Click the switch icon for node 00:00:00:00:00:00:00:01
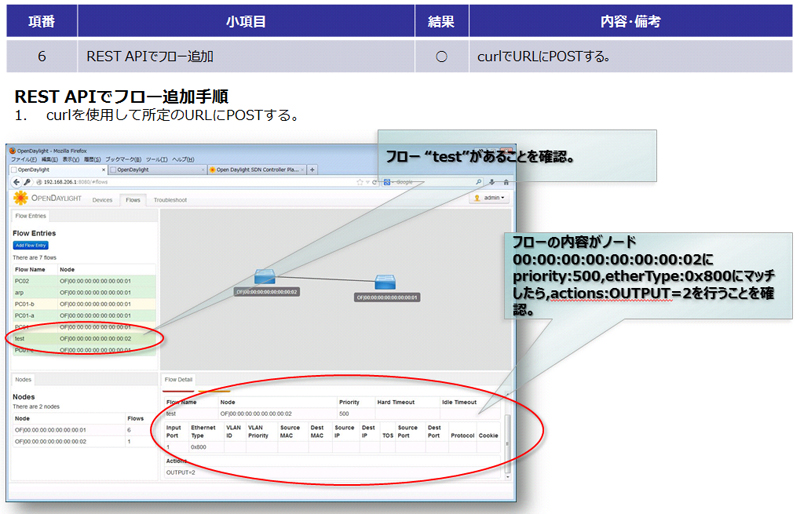 point(386,283)
